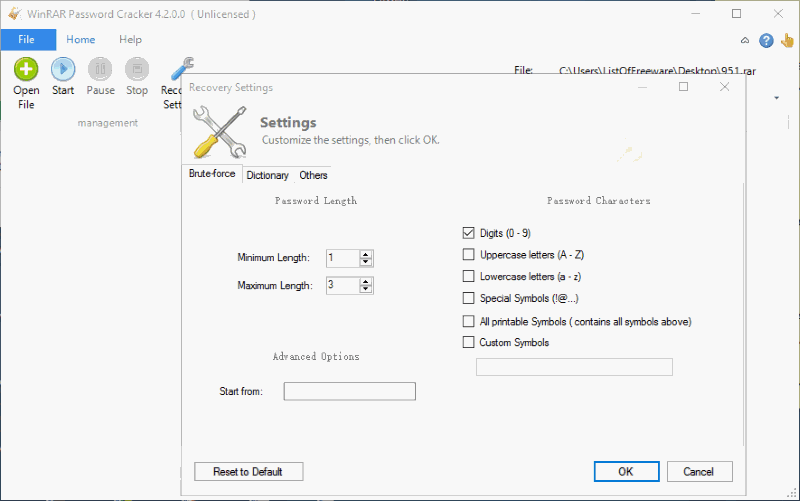
Task: Switch to the Home ribbon tab
Action: coord(81,39)
